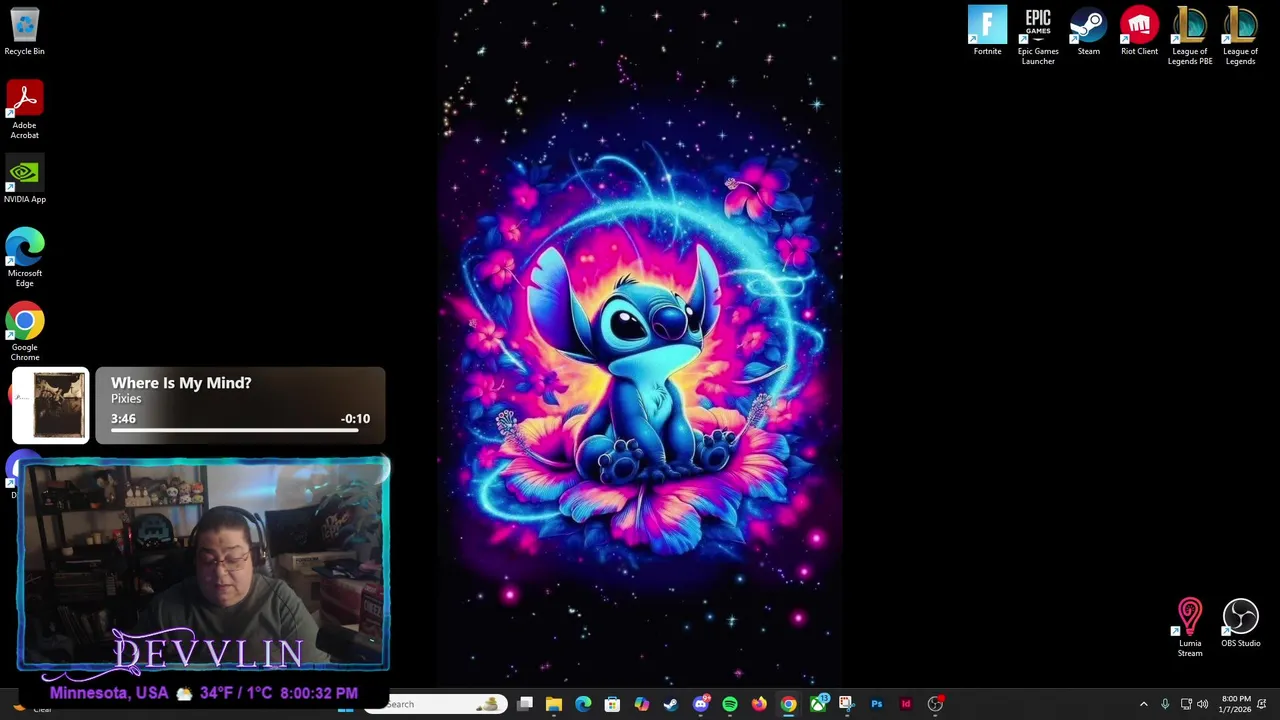This screenshot has height=720, width=1280.
Task: Select the Microsoft Edge desktop shortcut
Action: pyautogui.click(x=24, y=257)
